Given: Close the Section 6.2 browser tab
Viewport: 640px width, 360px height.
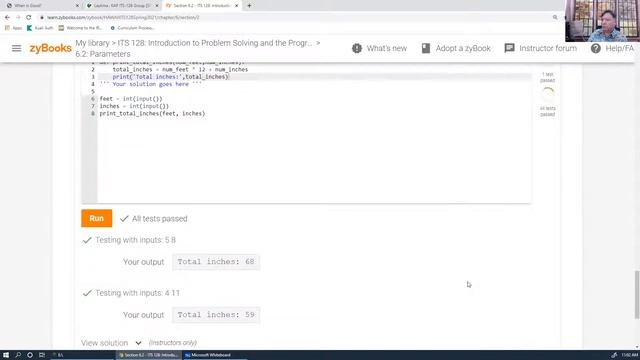Looking at the screenshot, I should coord(236,6).
